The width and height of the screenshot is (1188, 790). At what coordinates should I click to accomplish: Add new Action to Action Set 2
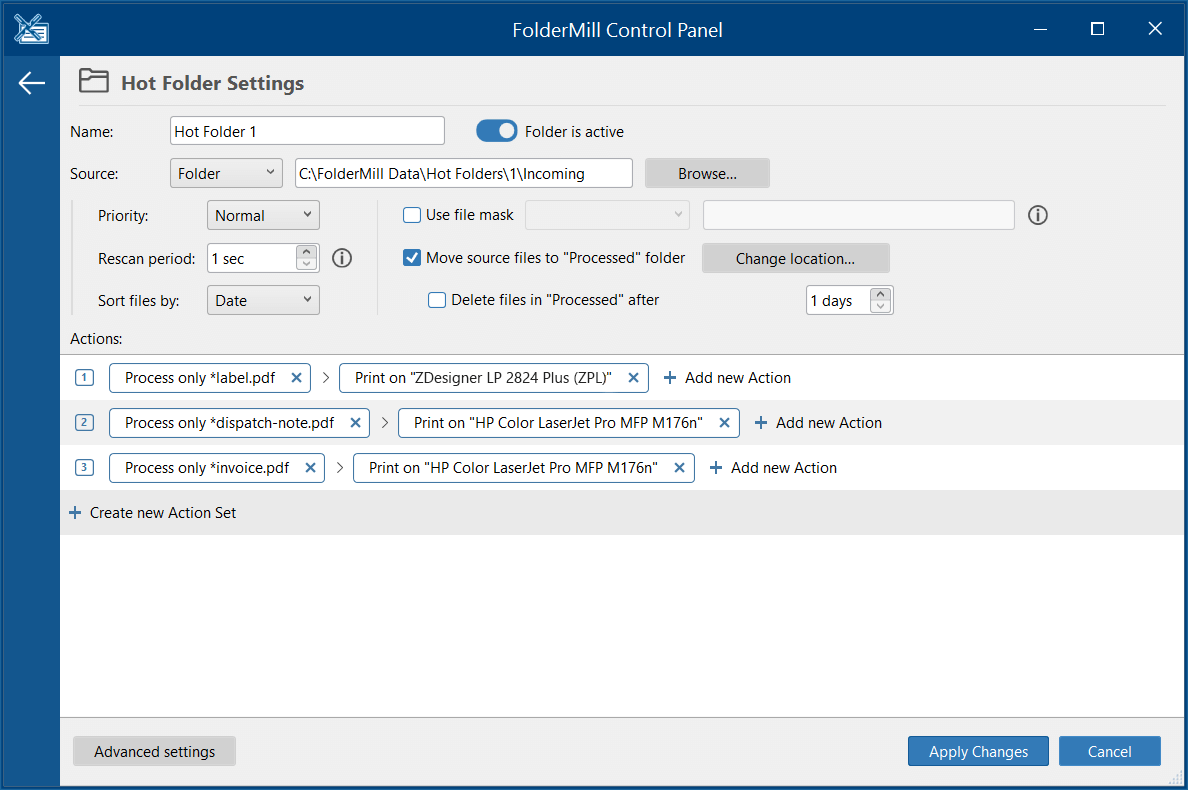point(818,423)
